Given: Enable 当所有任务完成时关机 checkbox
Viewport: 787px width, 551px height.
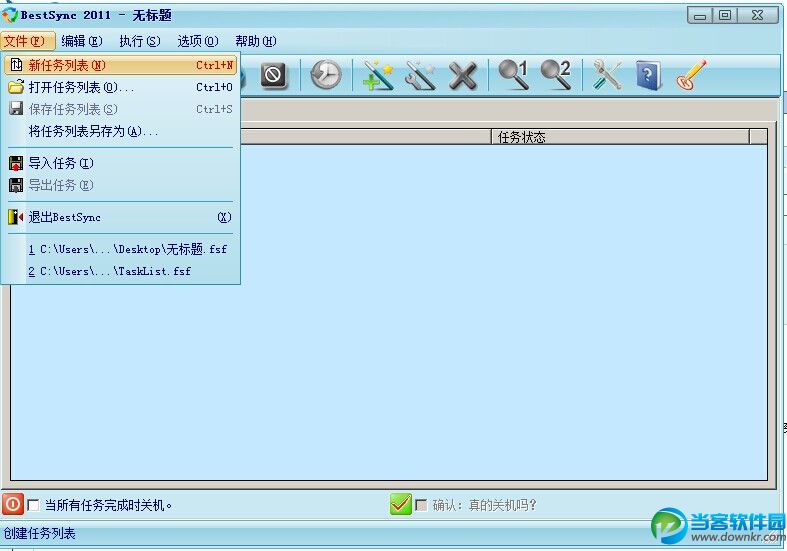Looking at the screenshot, I should coord(34,505).
